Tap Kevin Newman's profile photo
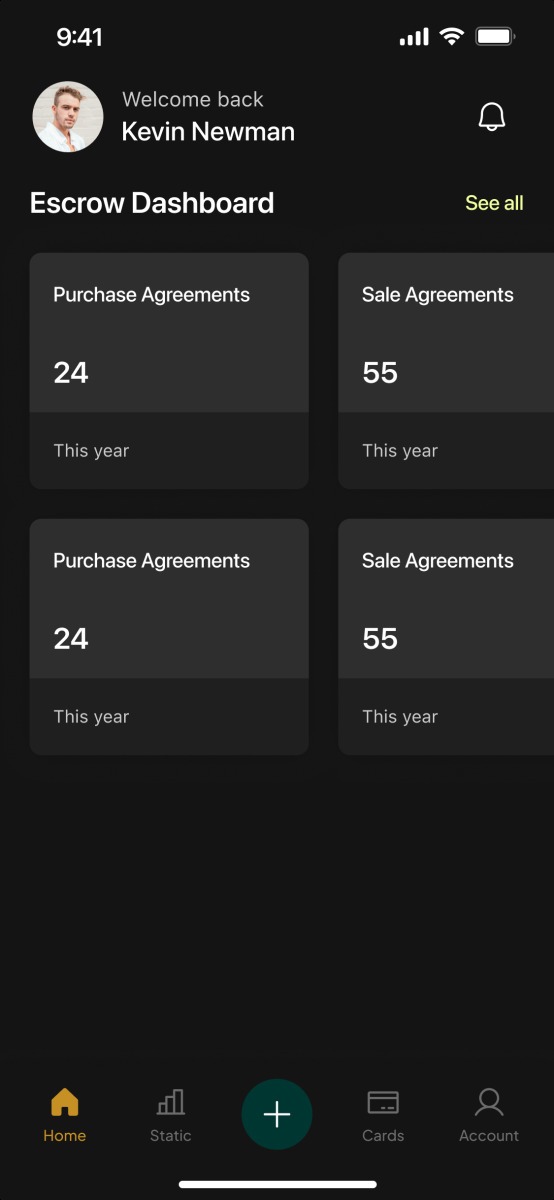554x1200 pixels. (68, 117)
